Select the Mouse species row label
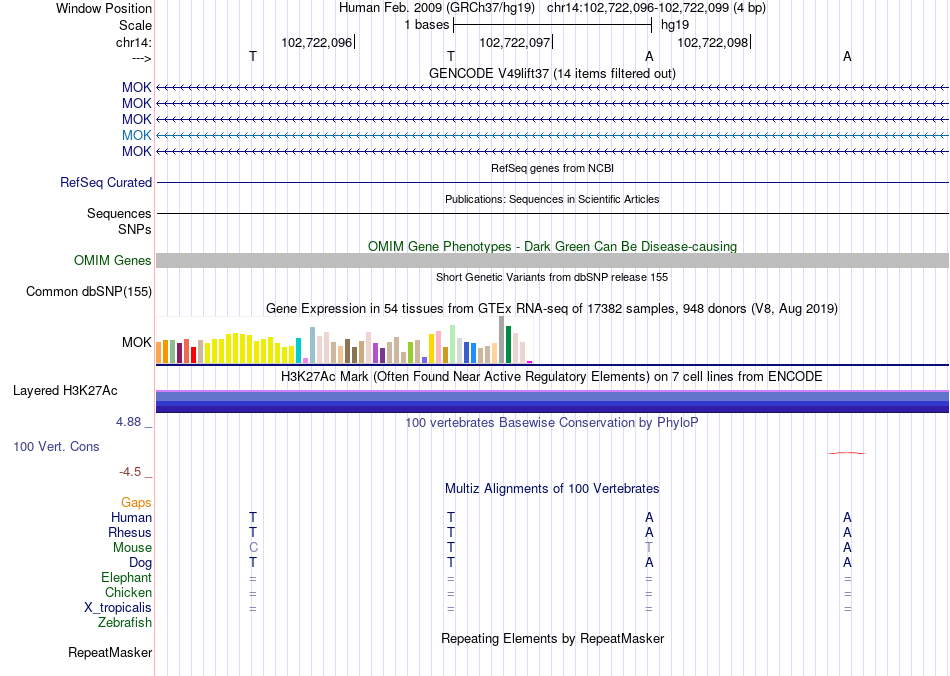 coord(132,548)
